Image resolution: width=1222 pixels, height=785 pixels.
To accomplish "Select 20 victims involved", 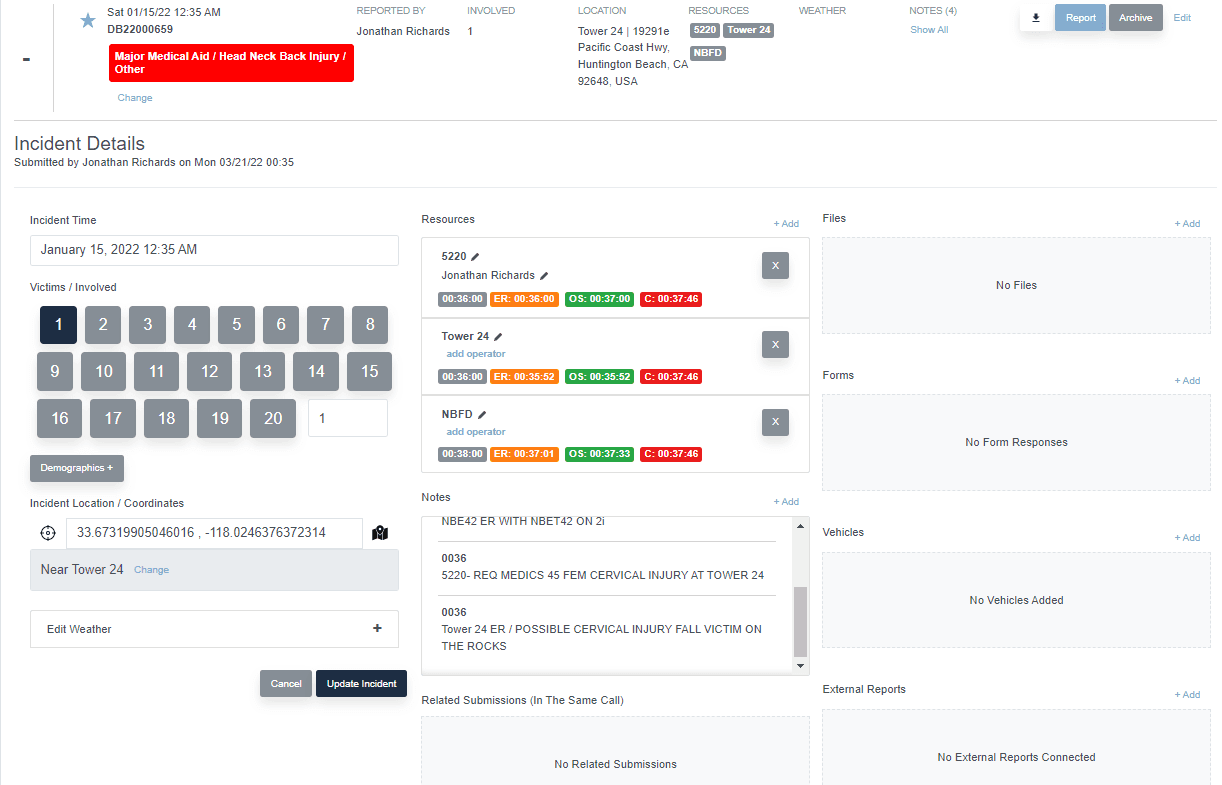I will pos(273,419).
